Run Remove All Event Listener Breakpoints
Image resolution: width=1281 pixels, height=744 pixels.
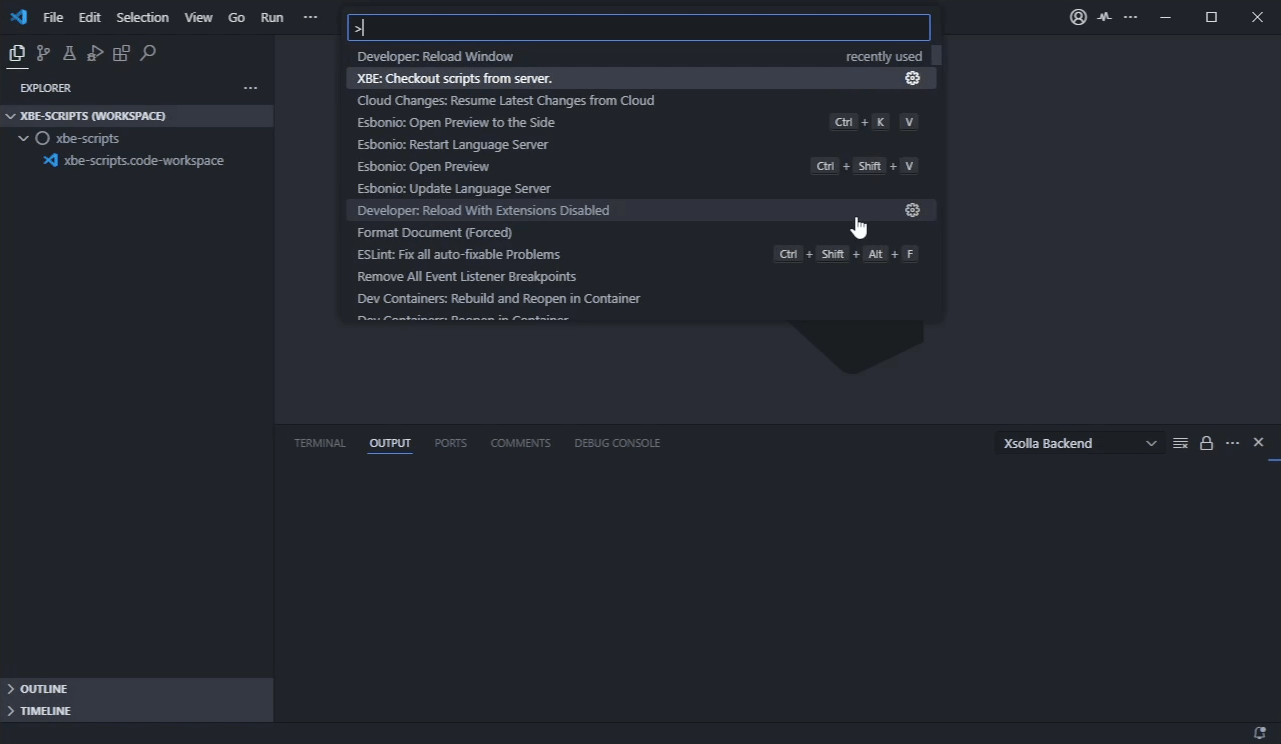pos(641,276)
